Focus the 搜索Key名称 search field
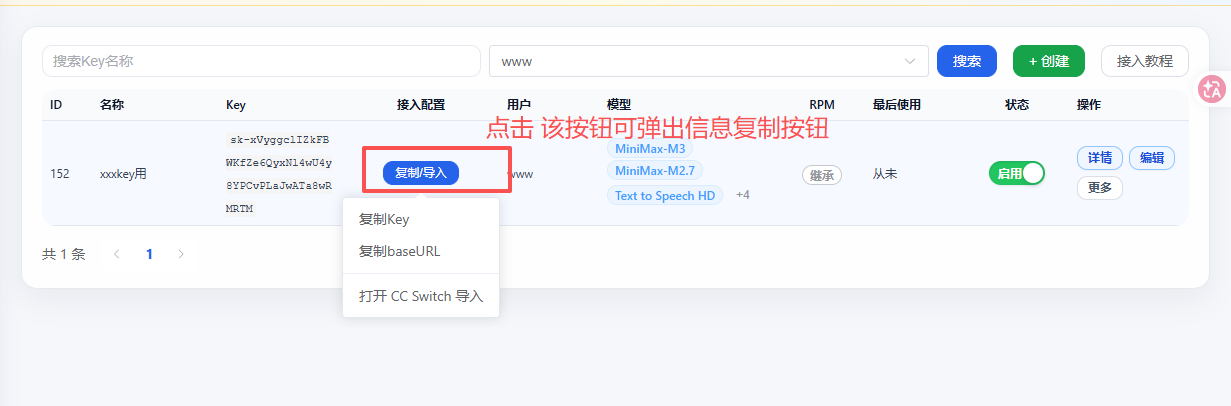This screenshot has height=406, width=1231. [x=261, y=61]
